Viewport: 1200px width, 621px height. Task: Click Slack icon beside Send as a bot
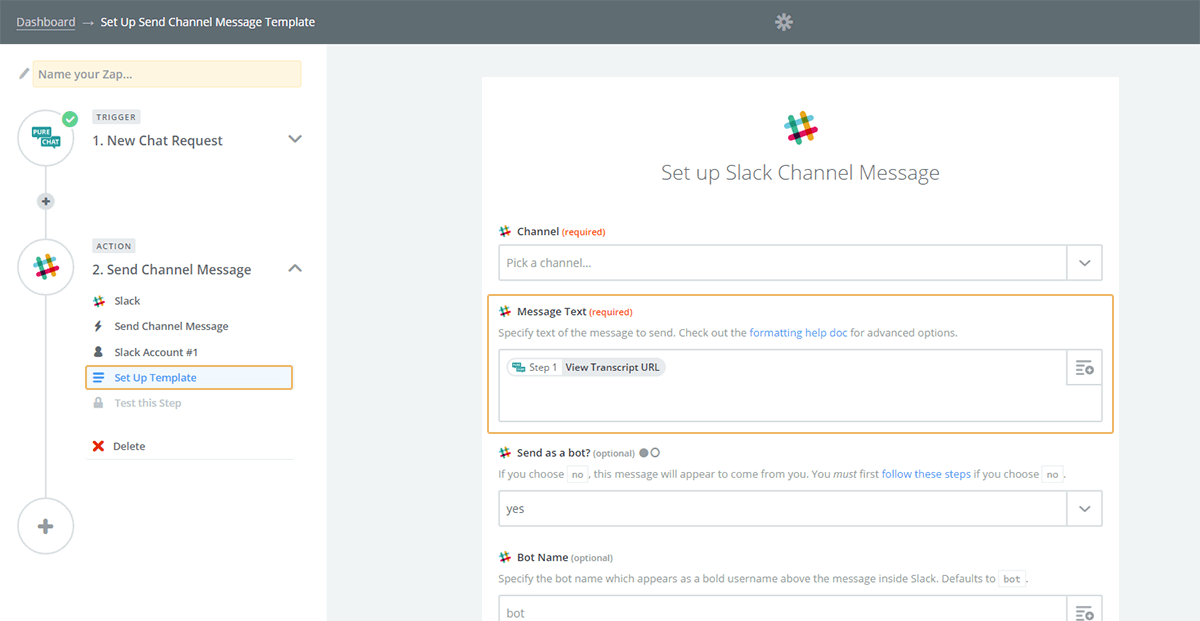(505, 453)
